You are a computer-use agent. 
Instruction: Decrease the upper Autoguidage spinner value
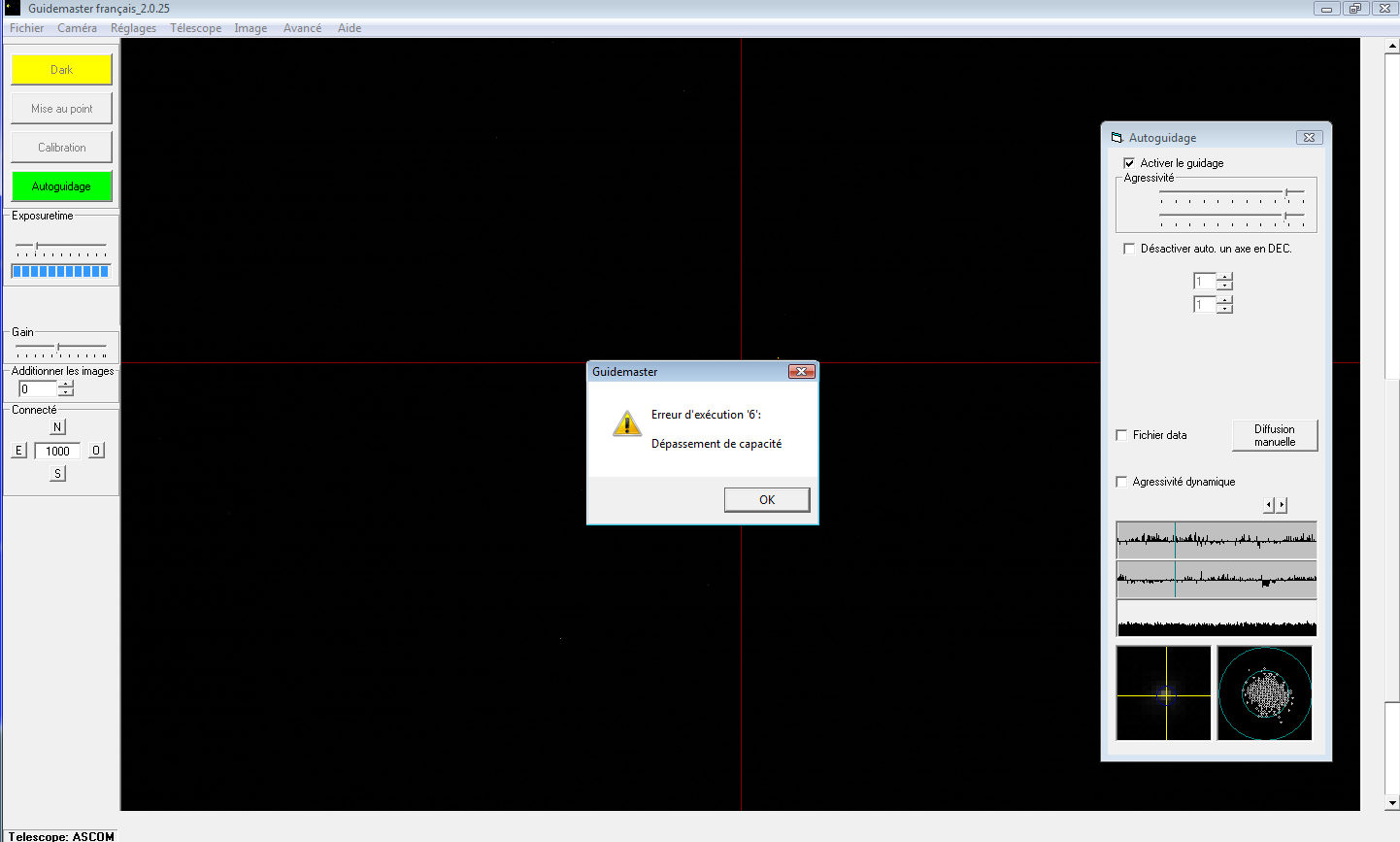(x=1224, y=286)
